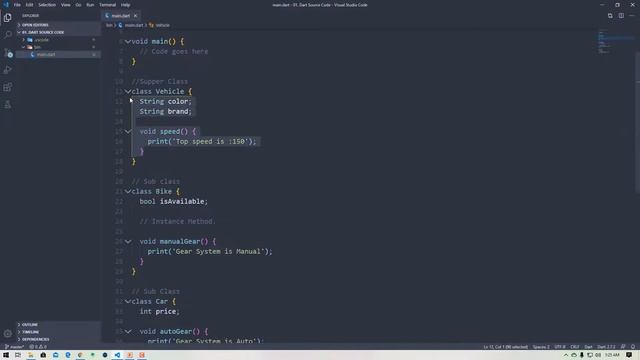The height and width of the screenshot is (360, 640).
Task: Open Microsoft Edge from the taskbar
Action: coord(68,355)
